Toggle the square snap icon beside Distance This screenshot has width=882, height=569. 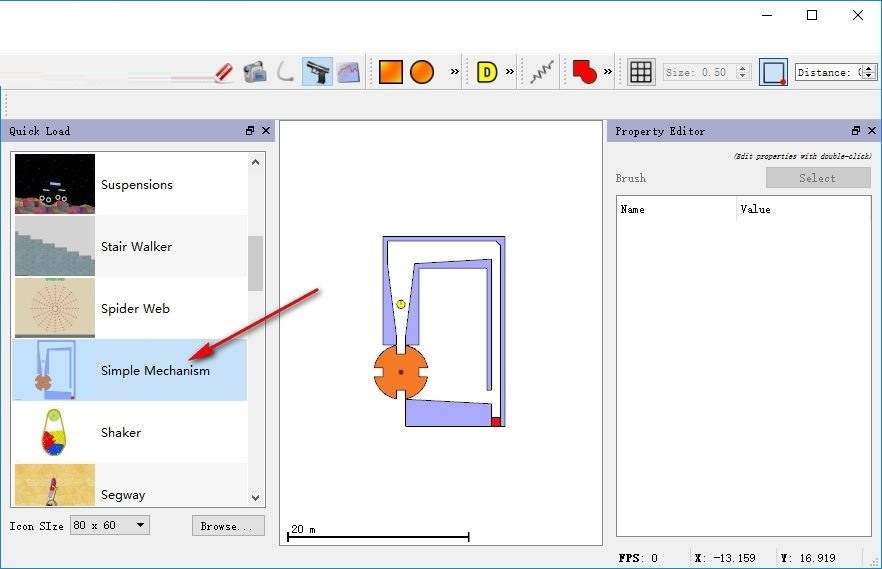tap(773, 72)
